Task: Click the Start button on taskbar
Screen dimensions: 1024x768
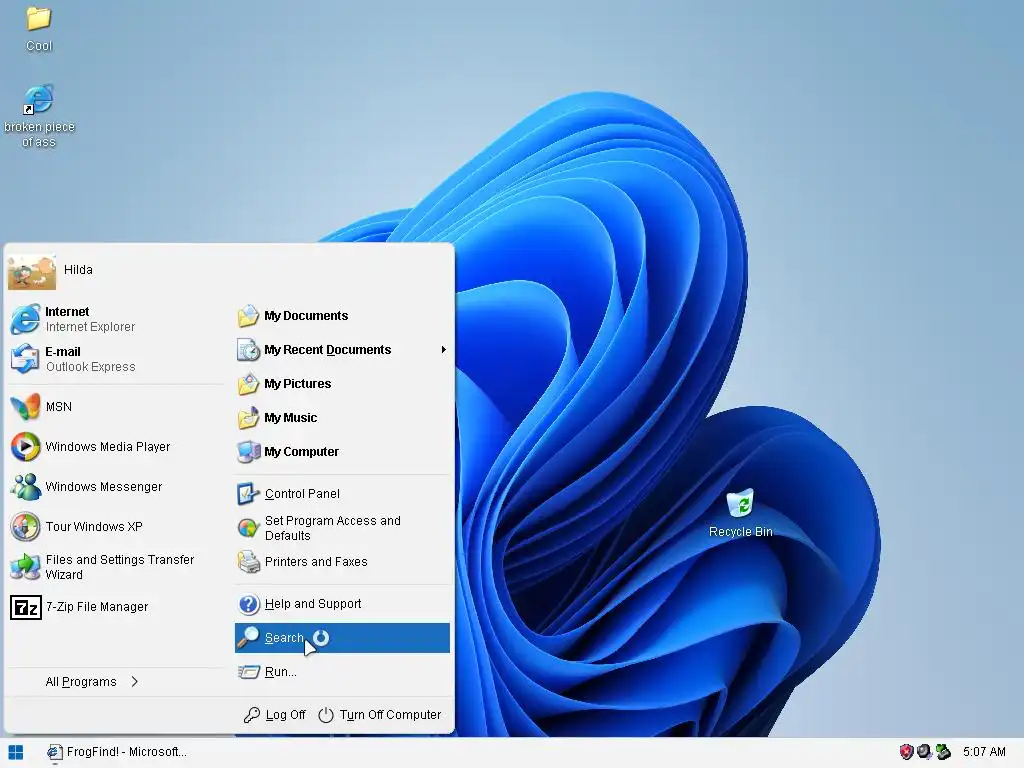Action: [x=16, y=752]
